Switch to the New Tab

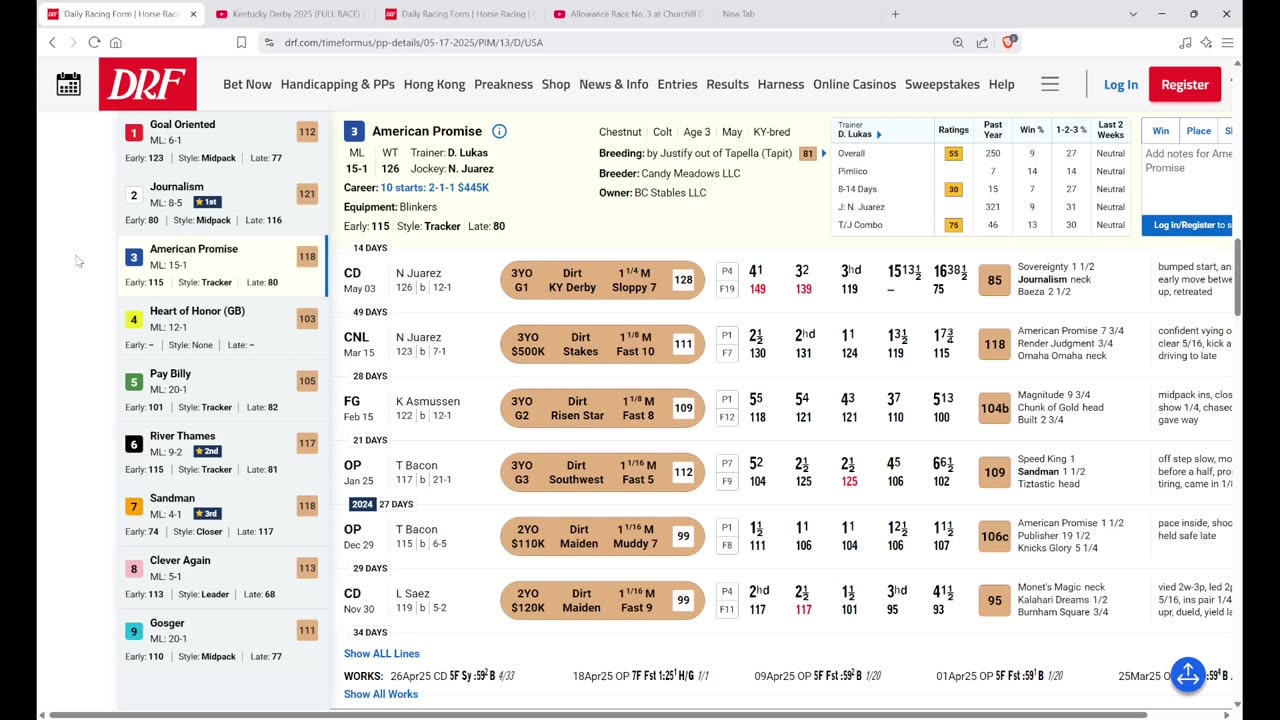[738, 14]
